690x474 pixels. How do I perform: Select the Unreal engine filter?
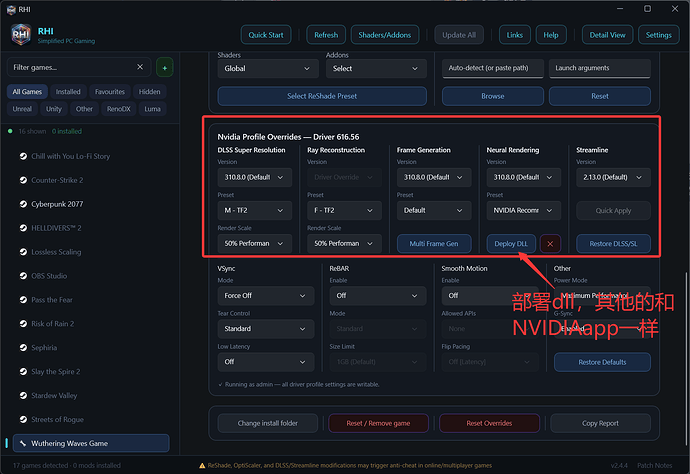click(22, 109)
